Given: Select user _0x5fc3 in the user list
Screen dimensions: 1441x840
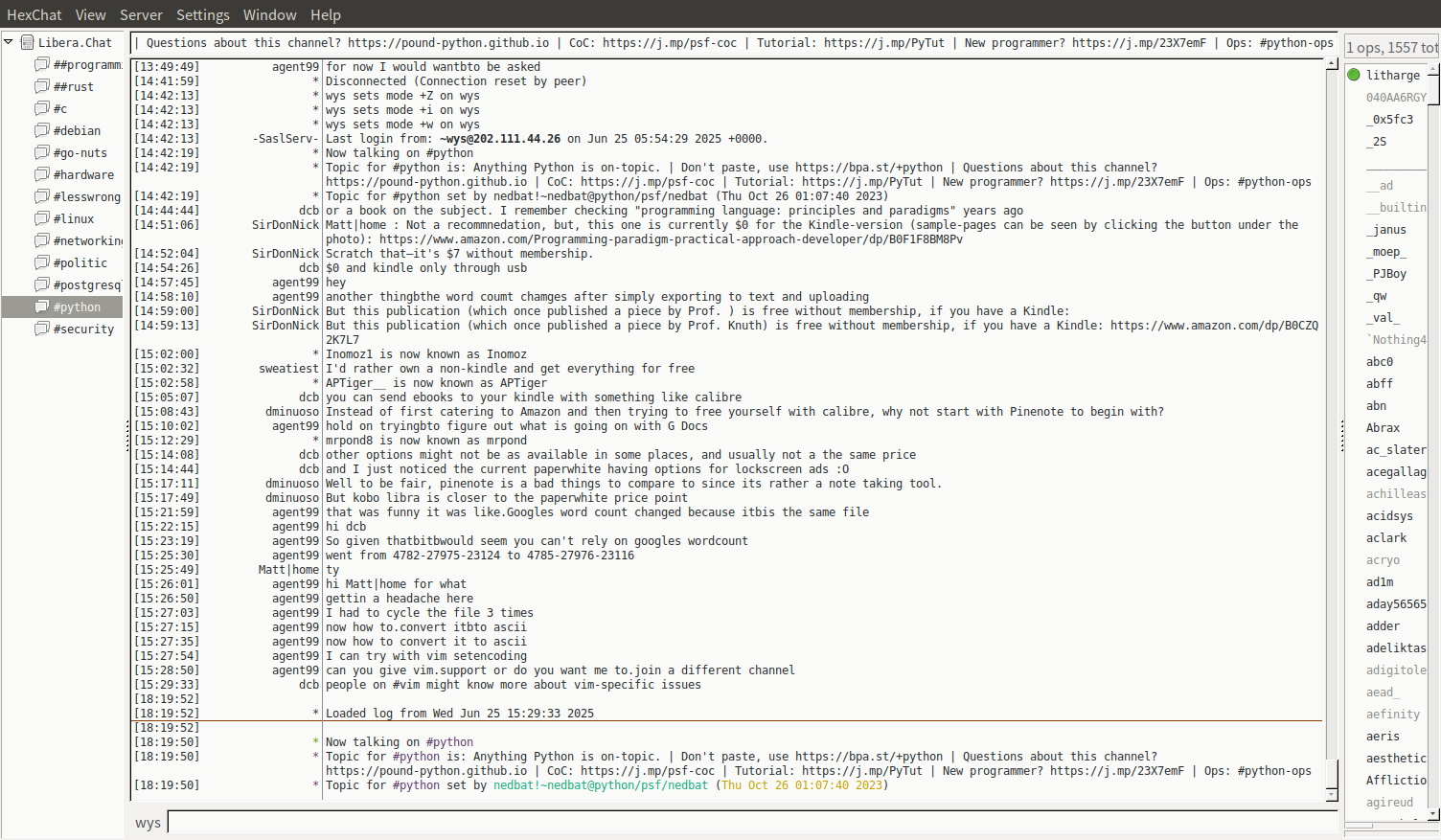Looking at the screenshot, I should (x=1390, y=119).
